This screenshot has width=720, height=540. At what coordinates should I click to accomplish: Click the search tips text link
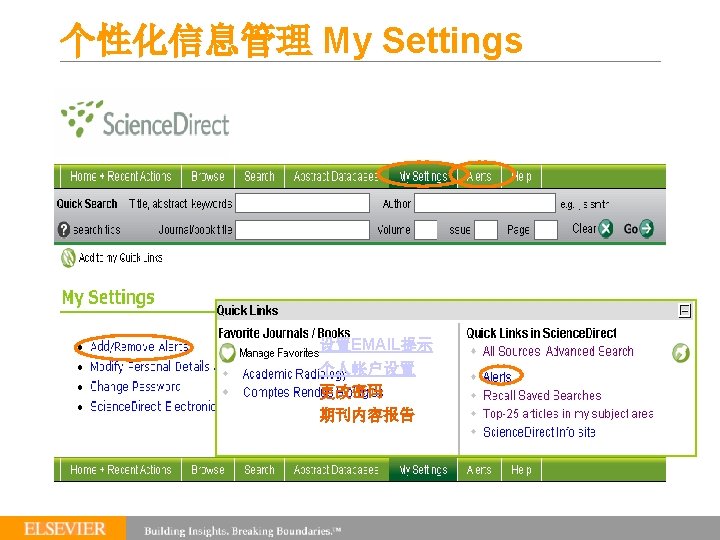coord(96,230)
